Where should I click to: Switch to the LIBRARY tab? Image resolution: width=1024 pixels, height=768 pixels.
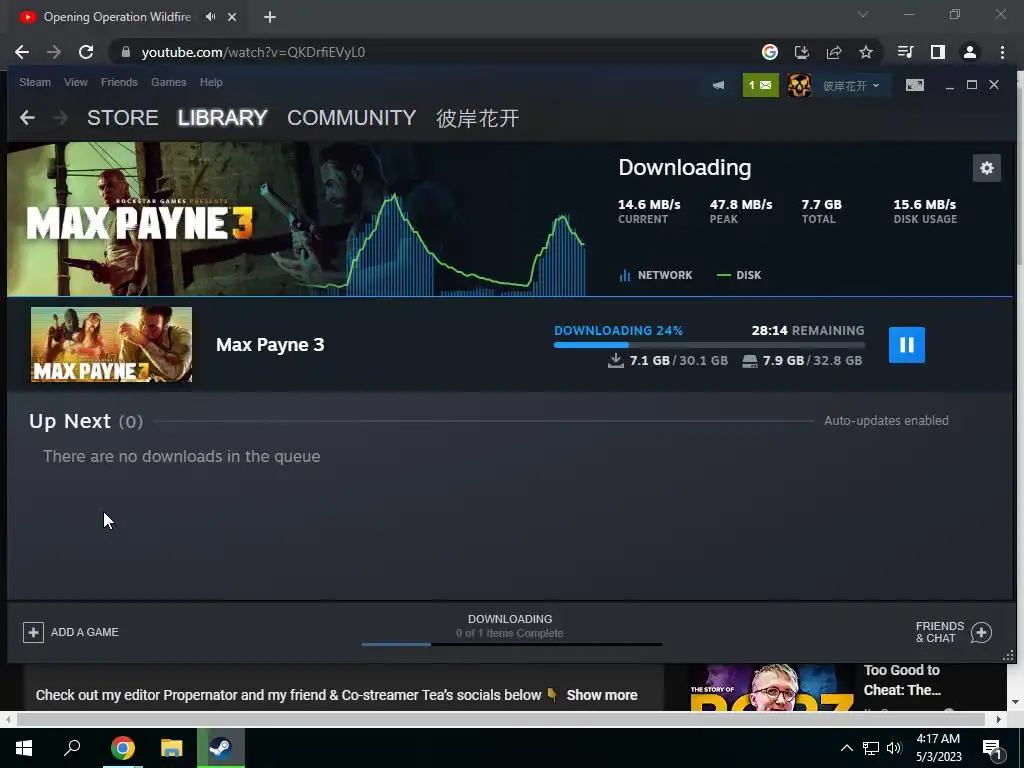tap(223, 118)
